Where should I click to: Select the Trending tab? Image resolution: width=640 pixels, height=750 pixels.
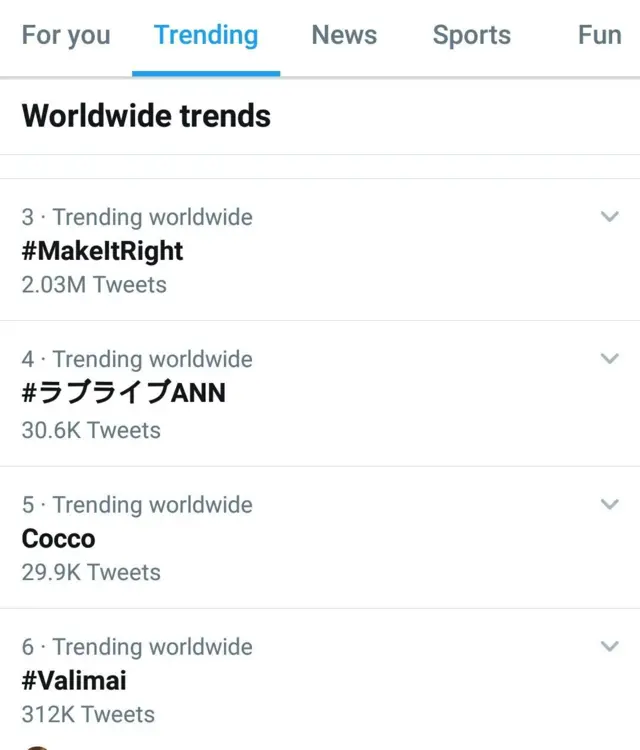tap(205, 35)
